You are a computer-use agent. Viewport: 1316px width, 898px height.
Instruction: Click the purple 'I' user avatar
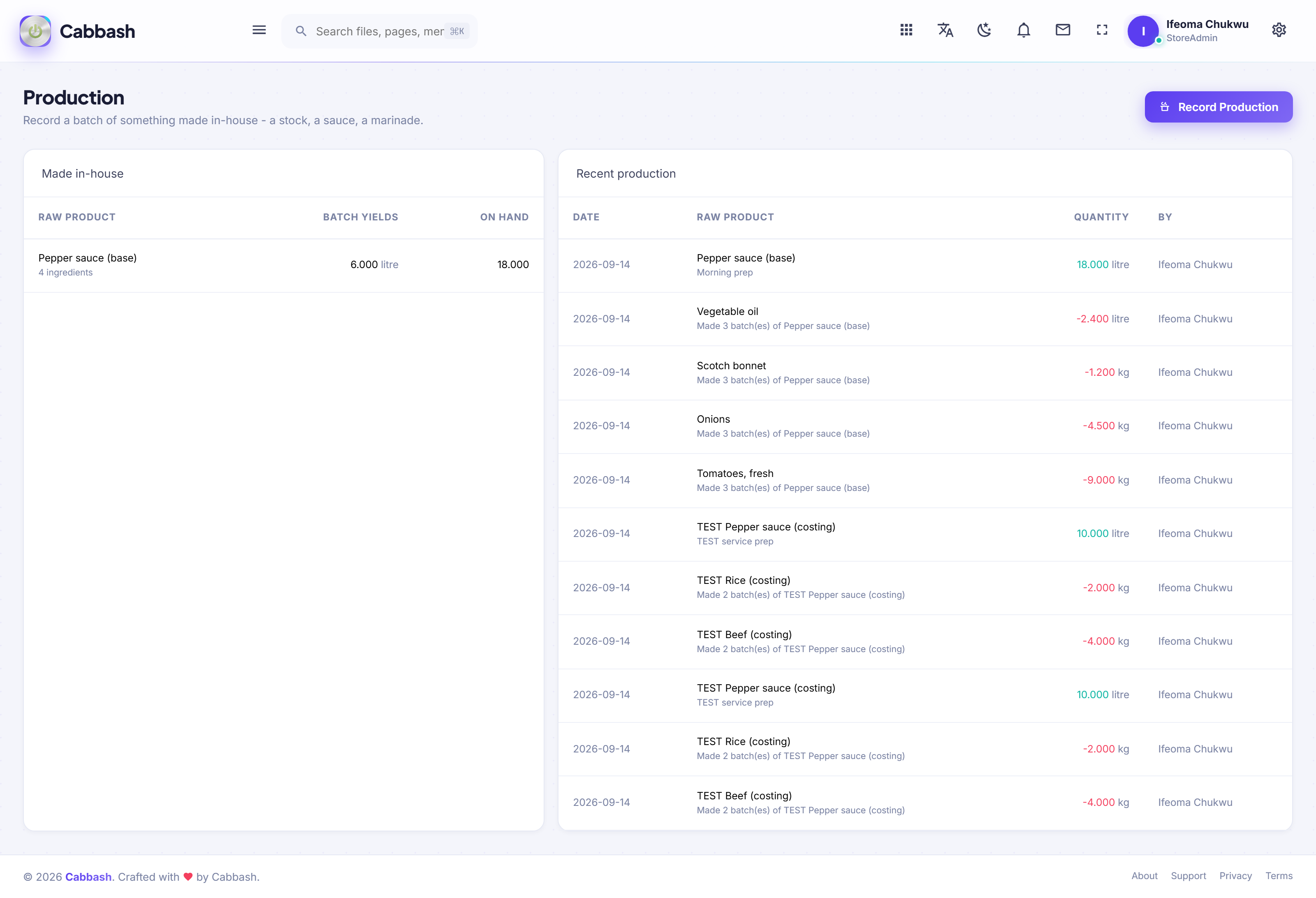[1143, 31]
